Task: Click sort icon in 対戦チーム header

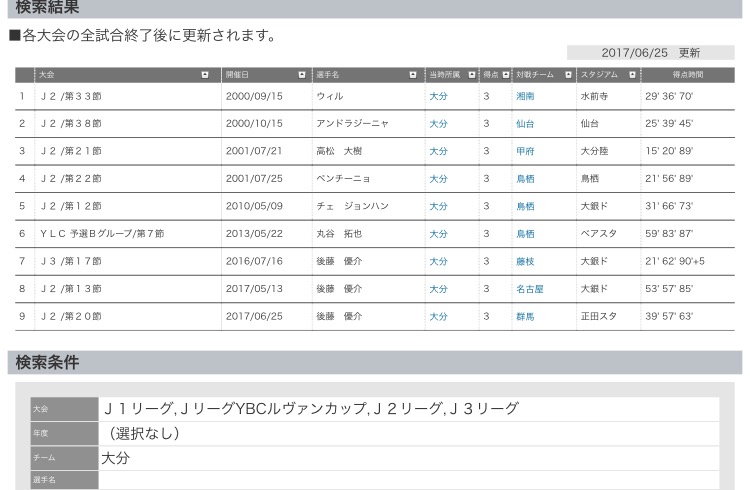Action: point(568,75)
